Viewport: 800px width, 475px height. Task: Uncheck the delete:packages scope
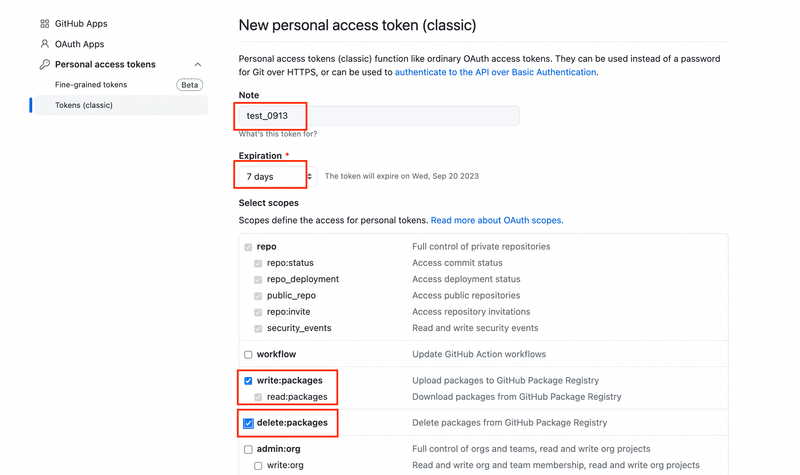(248, 423)
